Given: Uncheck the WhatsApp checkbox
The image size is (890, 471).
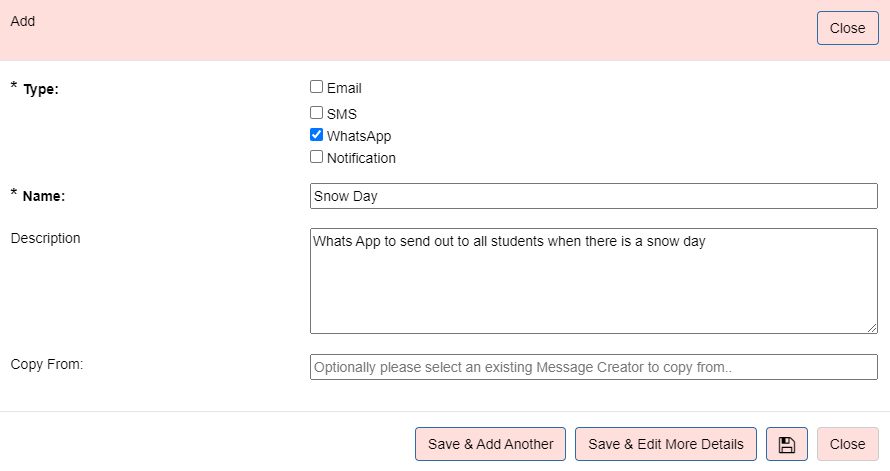Looking at the screenshot, I should 316,134.
